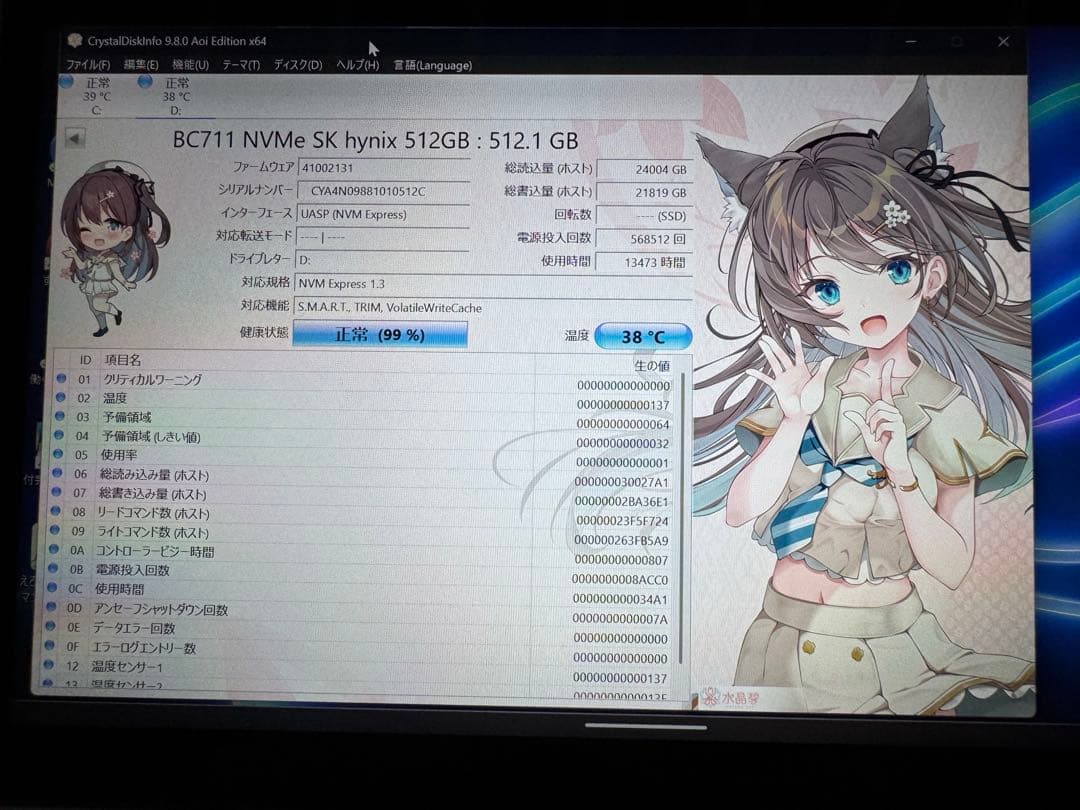1080x810 pixels.
Task: Select the 使用率 attribute name
Action: [119, 455]
